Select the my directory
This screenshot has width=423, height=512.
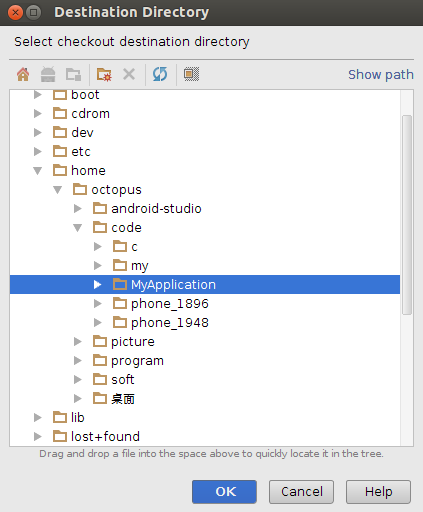[x=131, y=266]
